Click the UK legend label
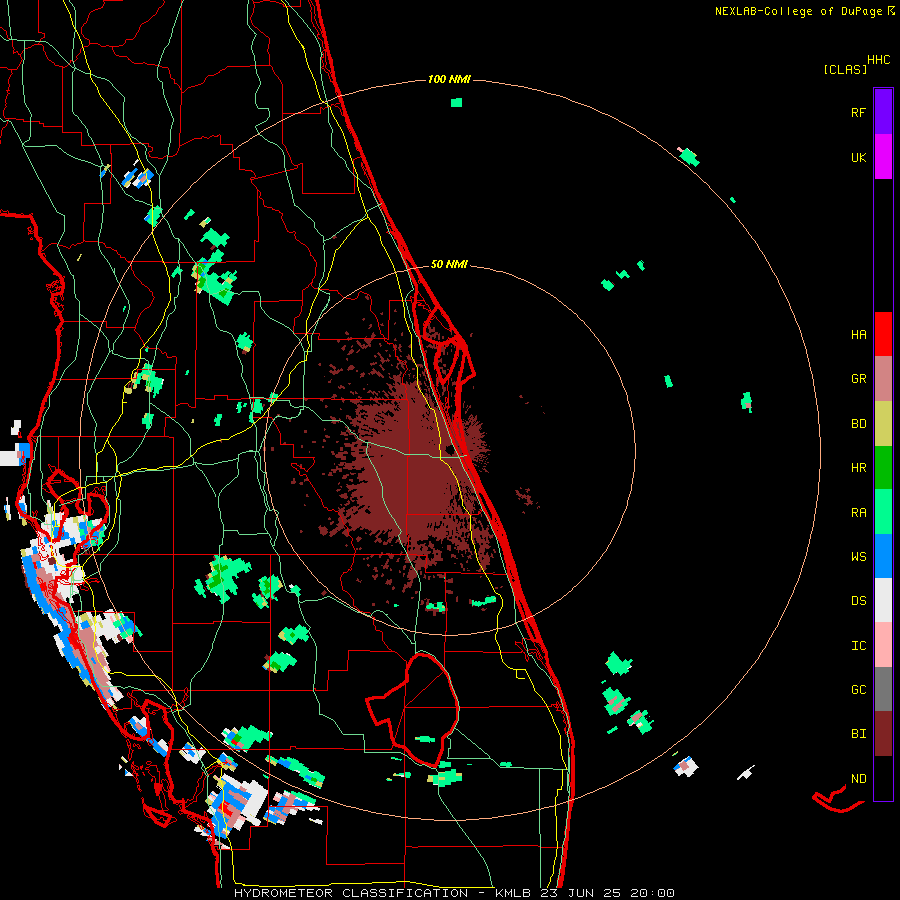Image resolution: width=900 pixels, height=900 pixels. 859,157
